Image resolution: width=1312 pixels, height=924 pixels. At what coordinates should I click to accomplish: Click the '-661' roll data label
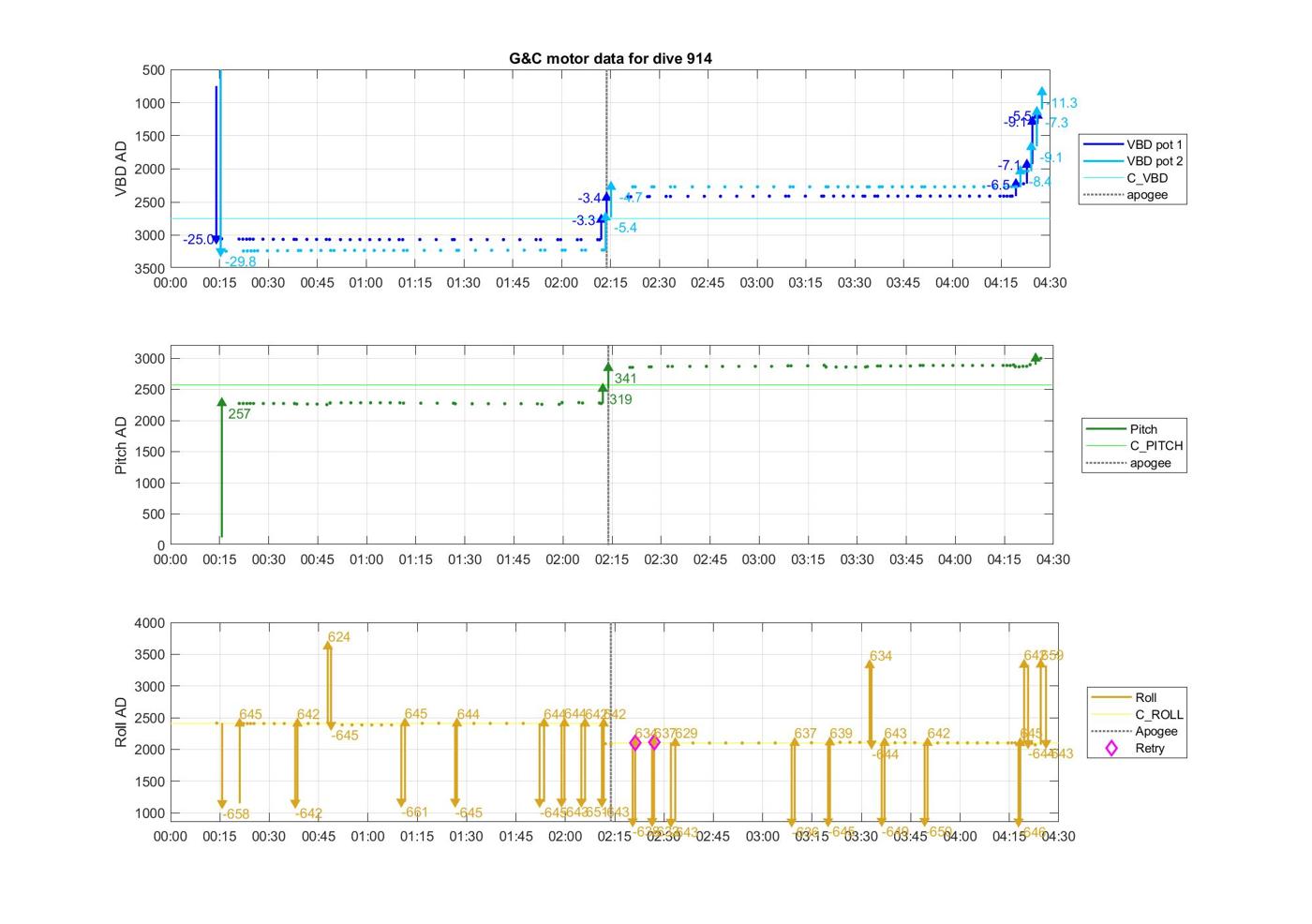(x=414, y=812)
